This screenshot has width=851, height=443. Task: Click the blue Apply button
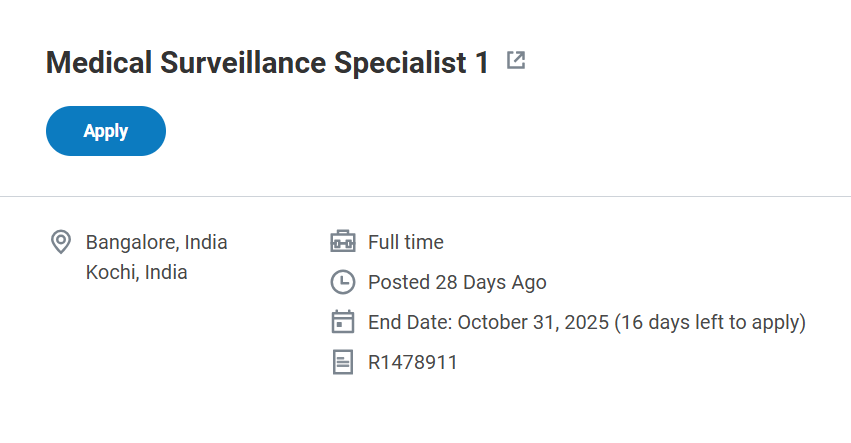(x=106, y=131)
